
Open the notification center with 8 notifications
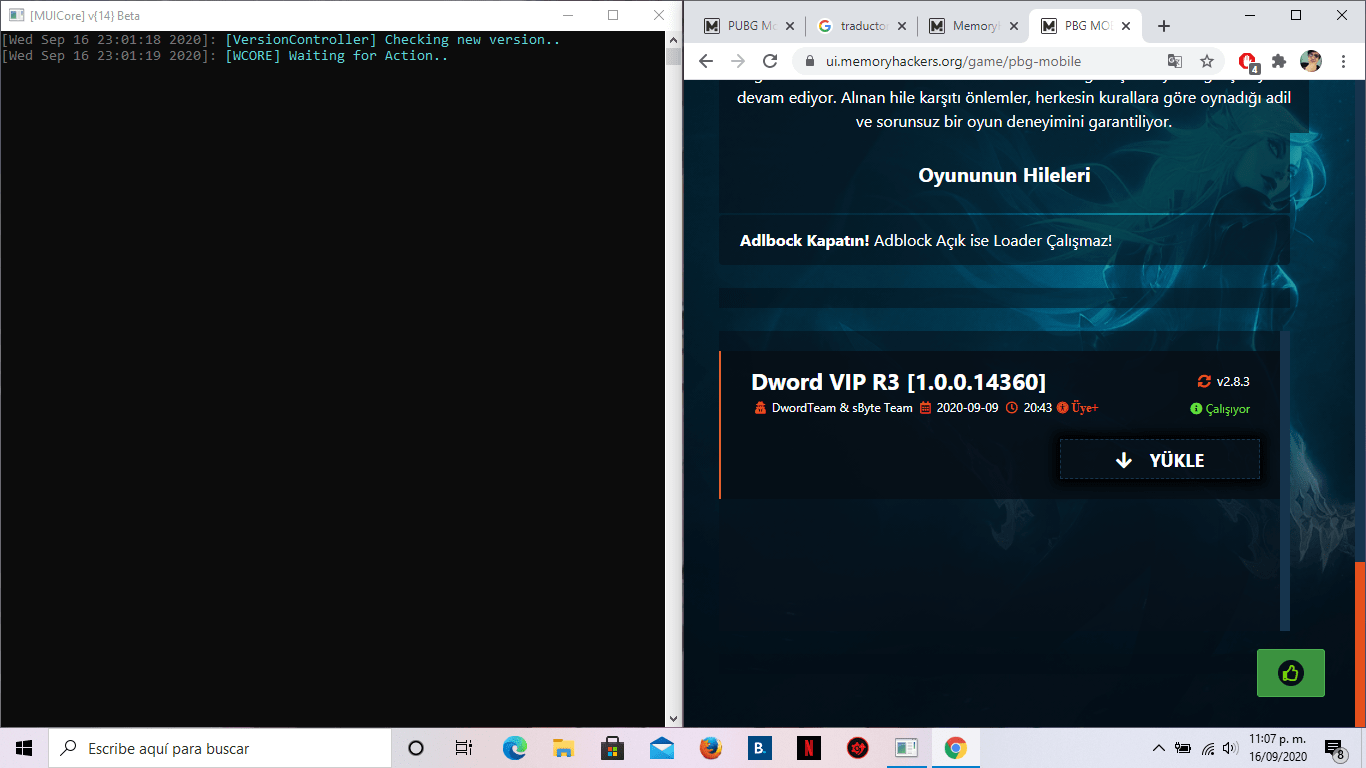click(1334, 748)
